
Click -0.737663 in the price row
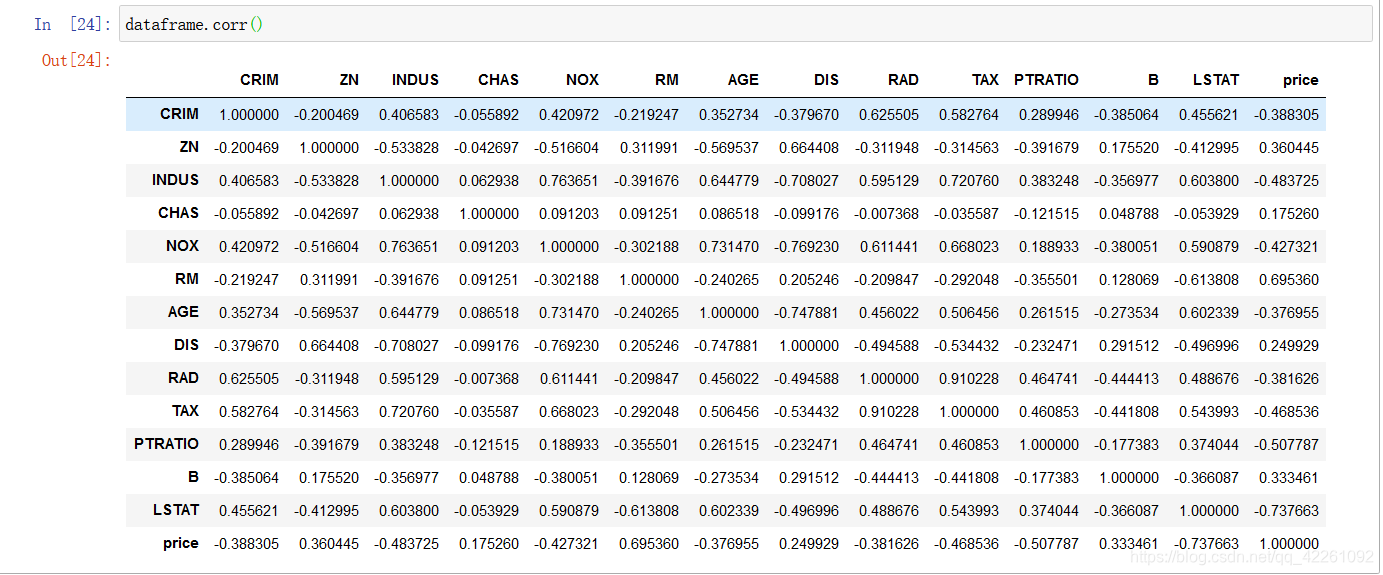[1206, 544]
